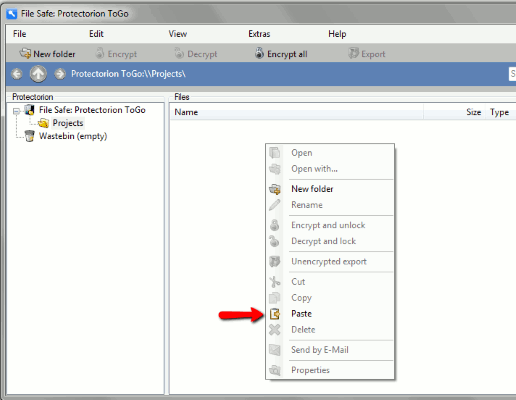This screenshot has height=400, width=516.
Task: Sort files by the Type column header
Action: coord(501,112)
